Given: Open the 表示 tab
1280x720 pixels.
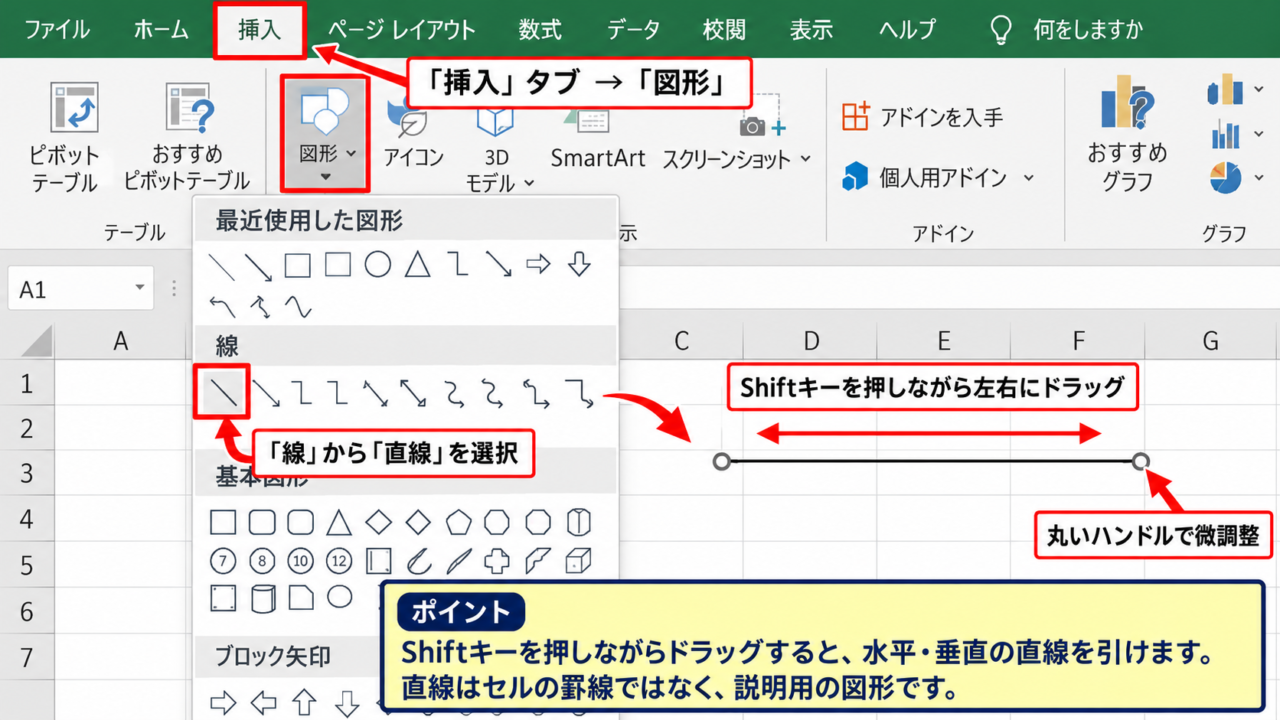Looking at the screenshot, I should tap(811, 29).
